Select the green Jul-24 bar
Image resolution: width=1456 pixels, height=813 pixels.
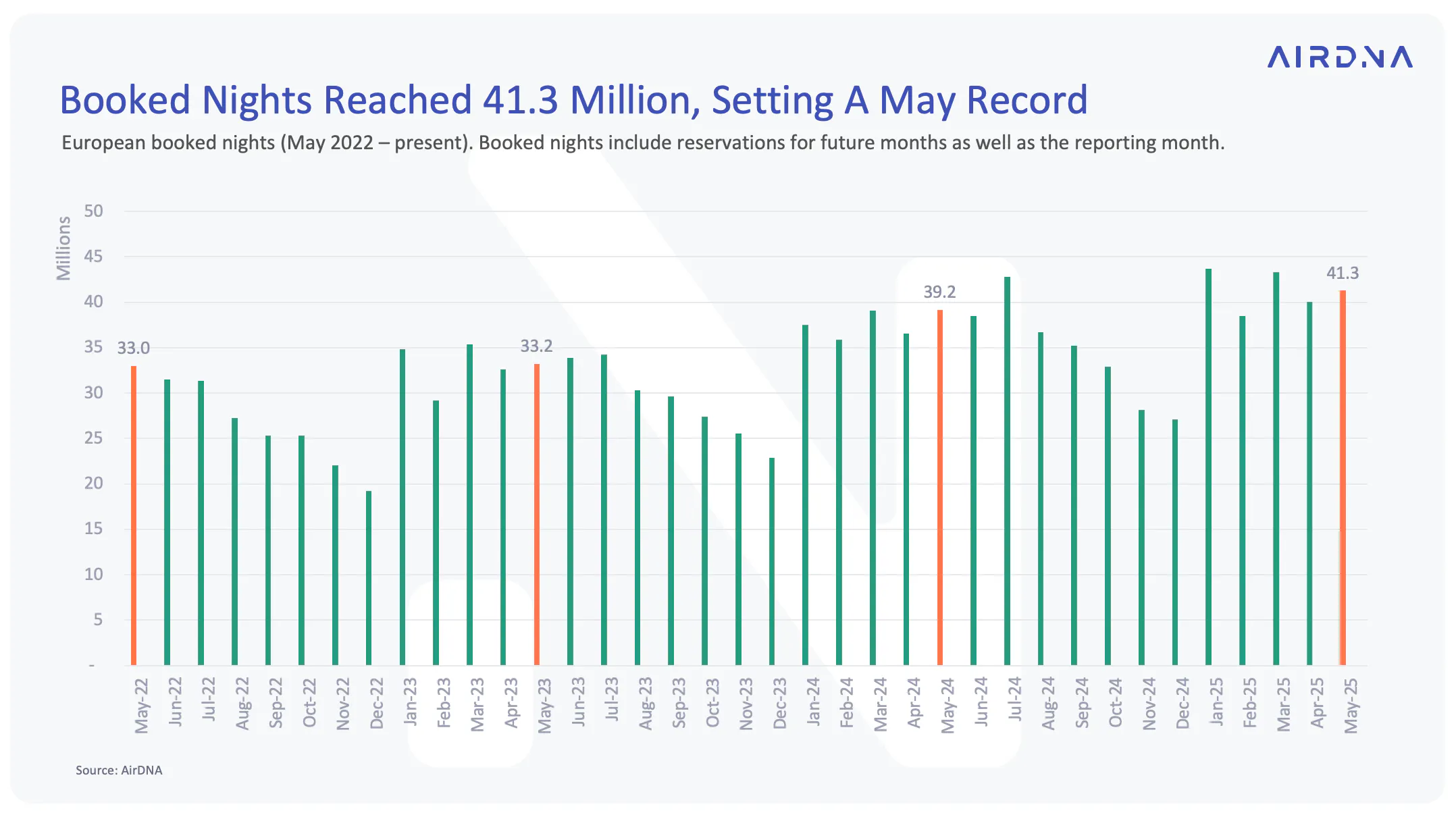pyautogui.click(x=1007, y=471)
